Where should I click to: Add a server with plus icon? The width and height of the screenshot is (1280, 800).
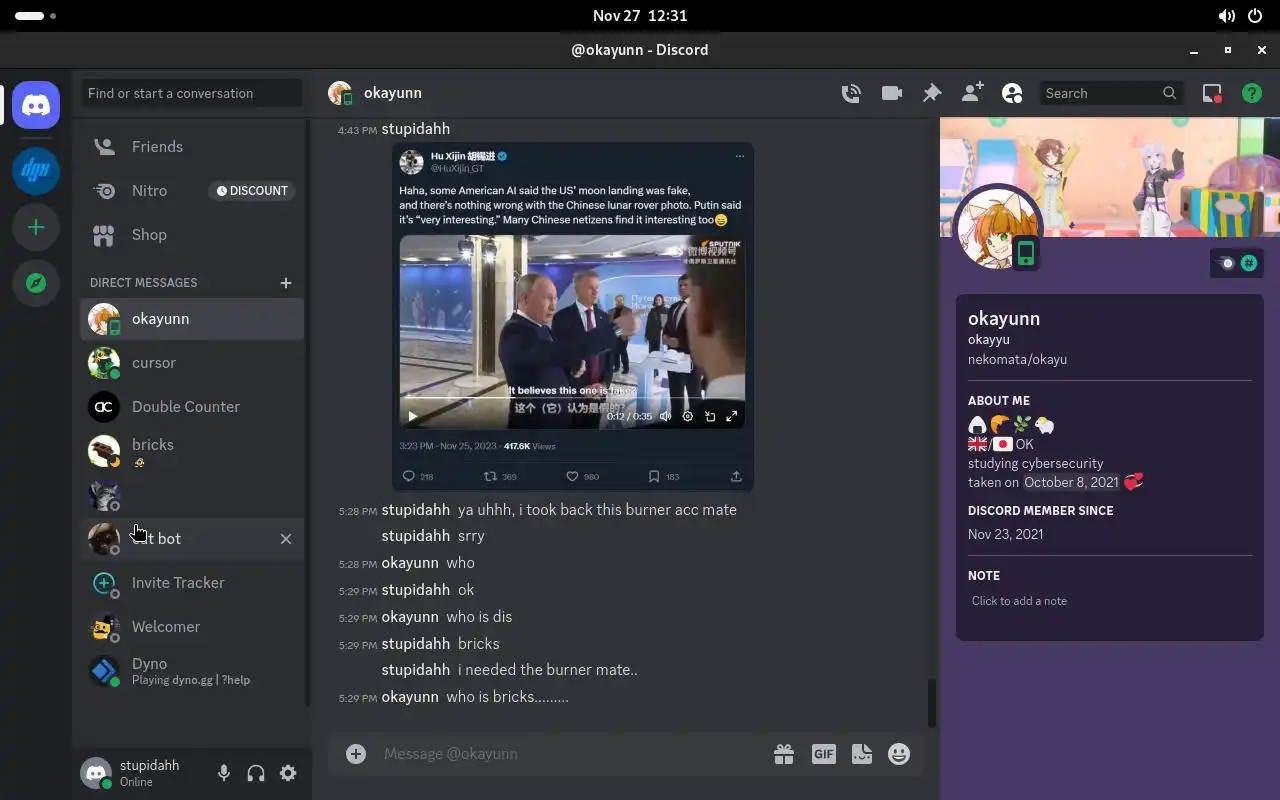(x=36, y=227)
